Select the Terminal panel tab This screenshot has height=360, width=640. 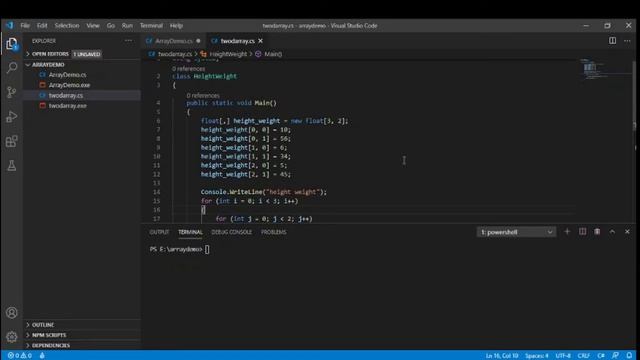(190, 232)
